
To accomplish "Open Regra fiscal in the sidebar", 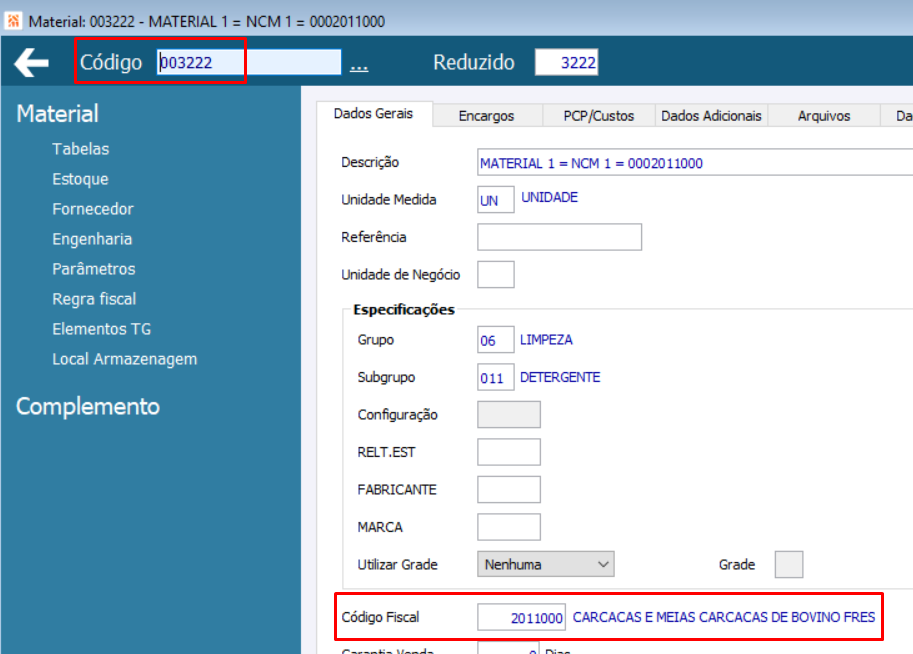I will tap(94, 299).
